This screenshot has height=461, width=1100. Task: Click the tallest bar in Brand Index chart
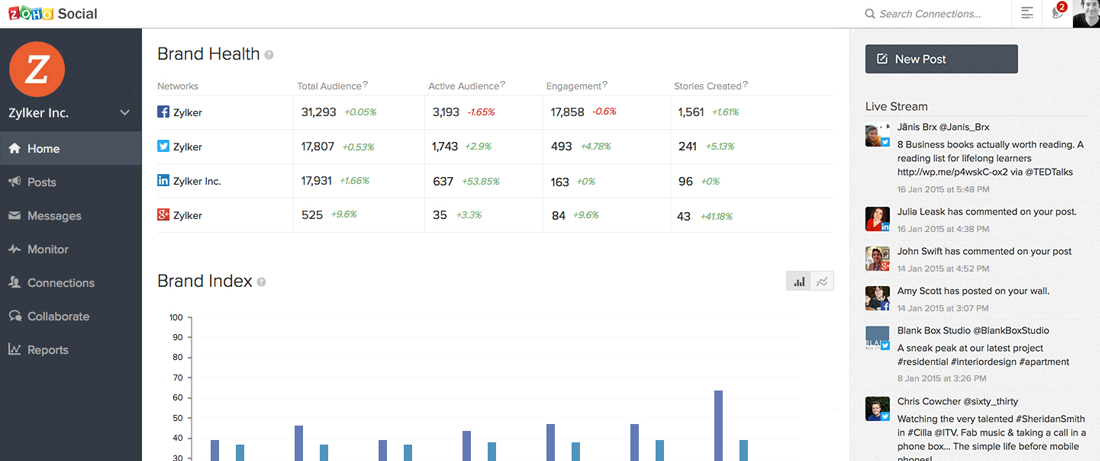click(718, 425)
